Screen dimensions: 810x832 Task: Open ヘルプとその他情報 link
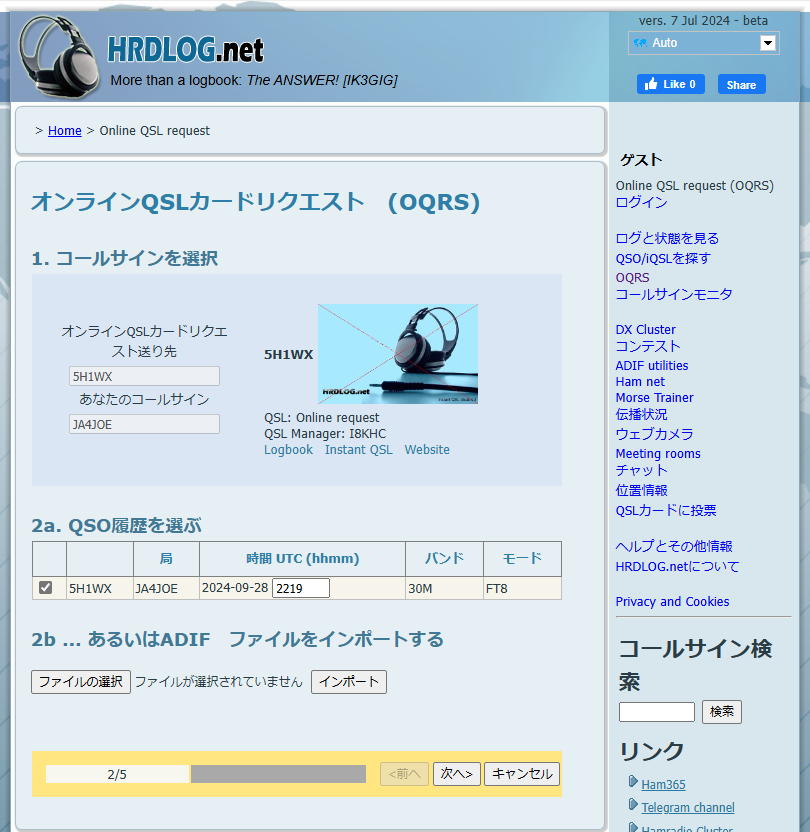674,547
